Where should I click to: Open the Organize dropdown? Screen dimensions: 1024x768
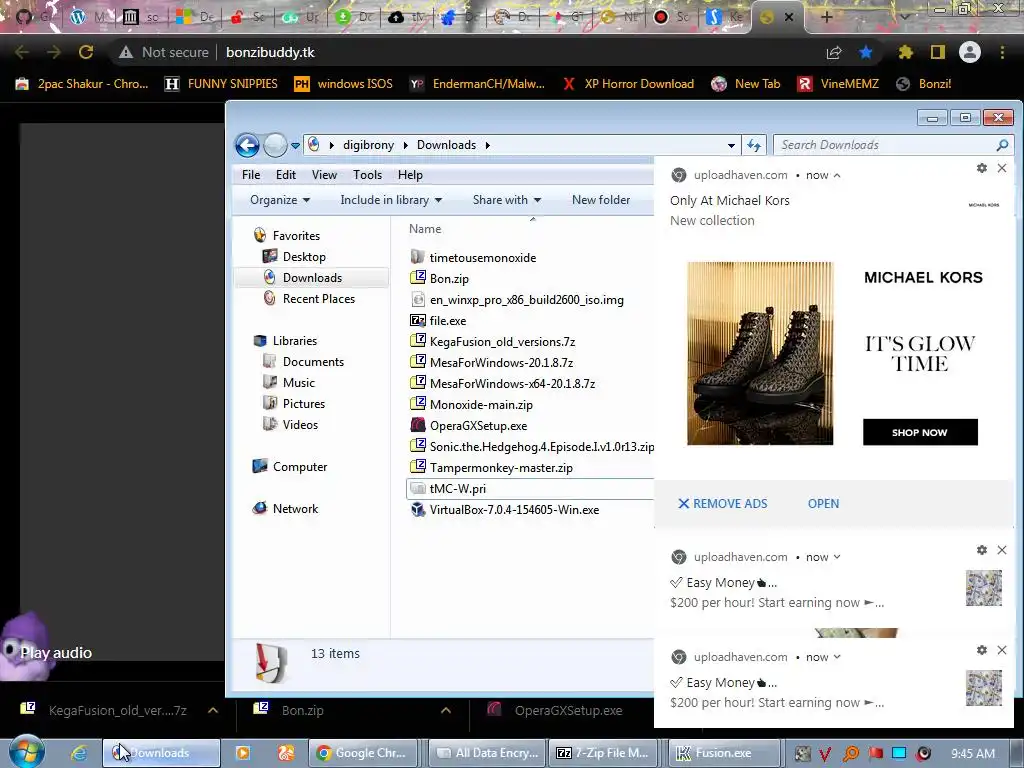(x=280, y=200)
